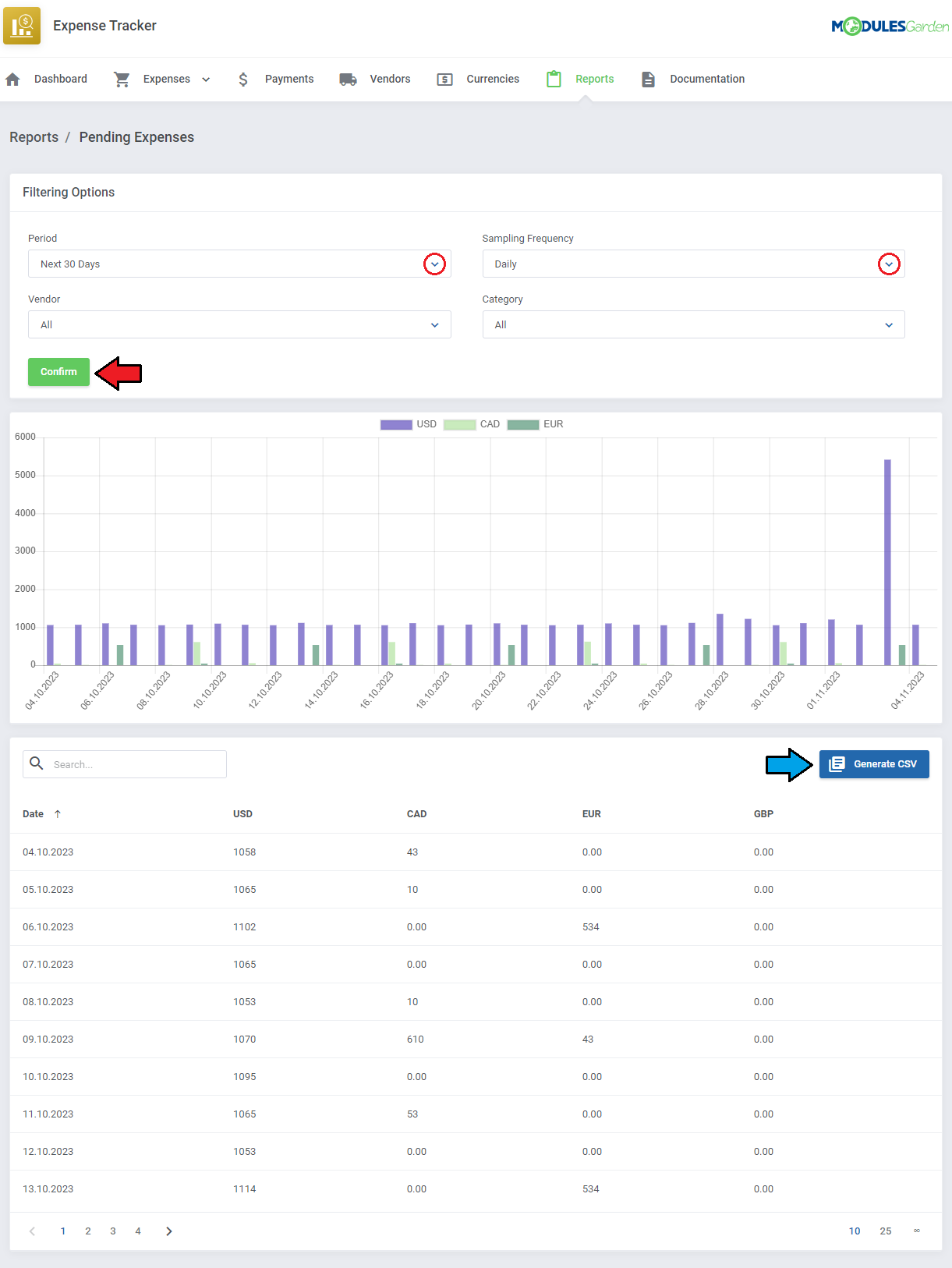952x1268 pixels.
Task: Click the 09.10.2023 date cell
Action: click(x=48, y=1039)
